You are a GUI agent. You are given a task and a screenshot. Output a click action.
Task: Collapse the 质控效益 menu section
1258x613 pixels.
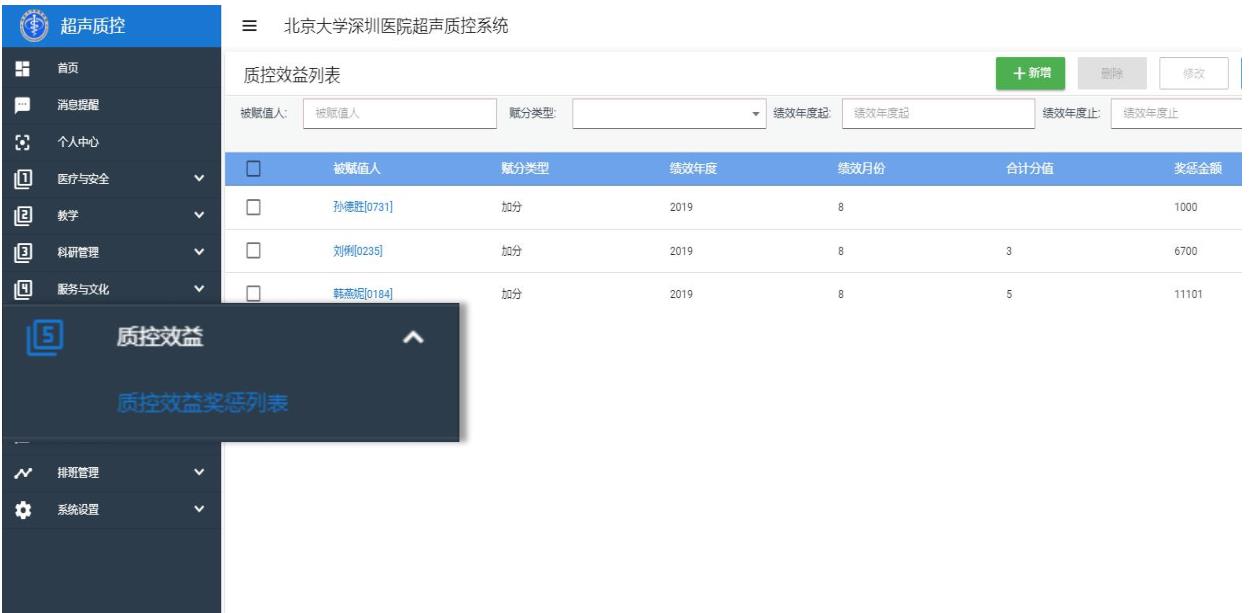(x=413, y=341)
